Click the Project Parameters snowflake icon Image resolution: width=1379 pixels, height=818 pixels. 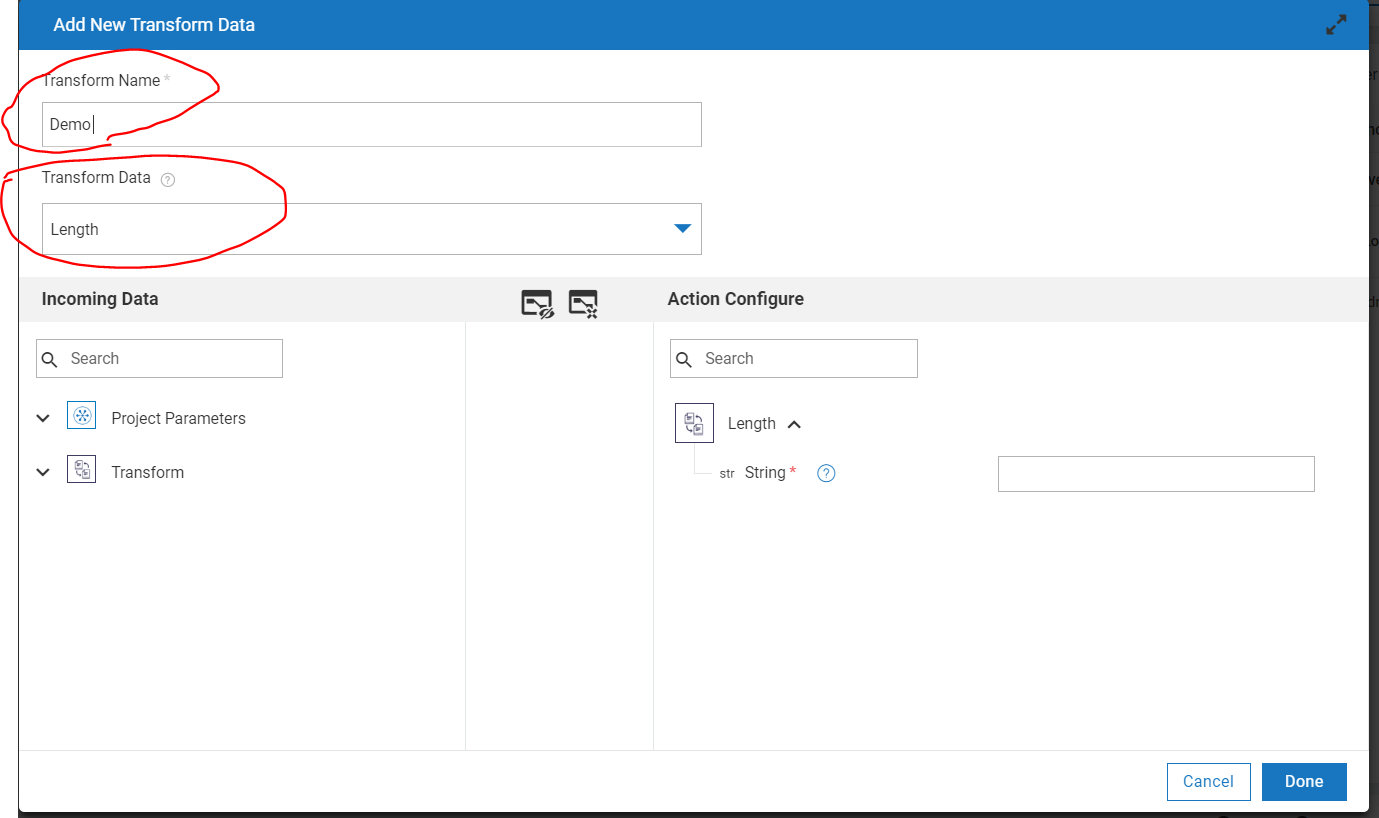(81, 416)
